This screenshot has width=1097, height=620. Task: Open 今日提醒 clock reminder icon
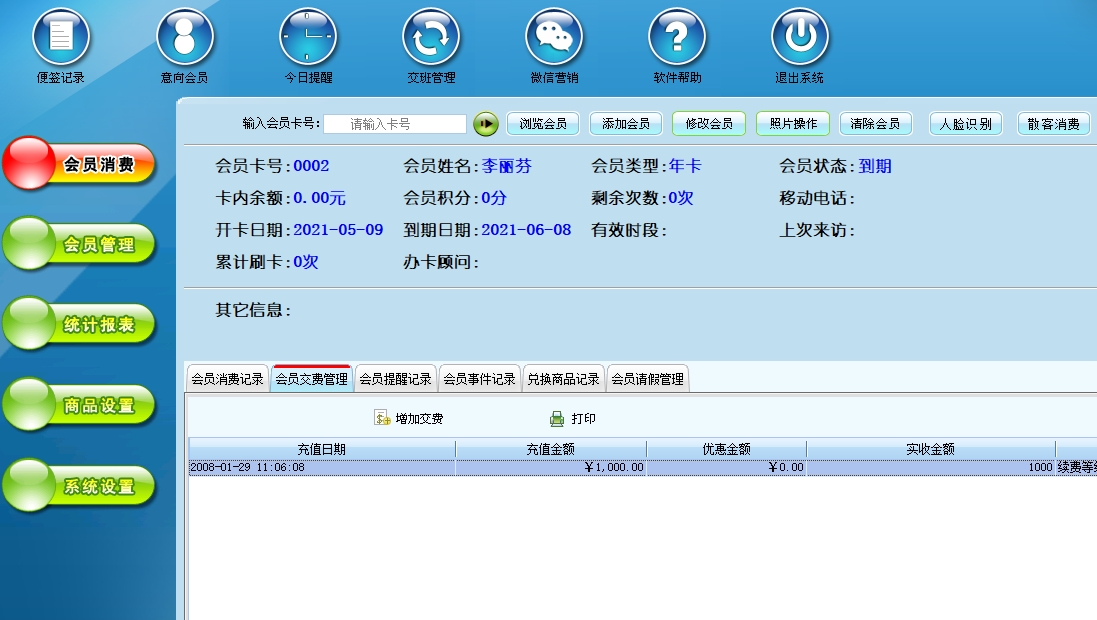[x=307, y=37]
